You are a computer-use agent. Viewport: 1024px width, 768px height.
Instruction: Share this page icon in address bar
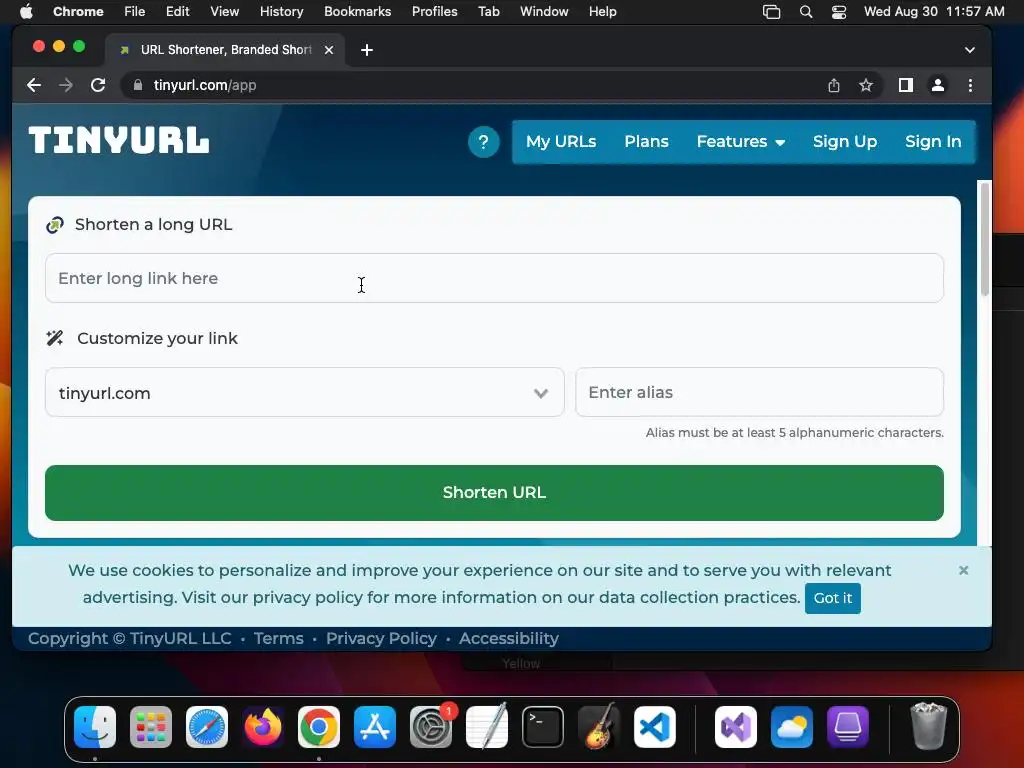pyautogui.click(x=833, y=85)
